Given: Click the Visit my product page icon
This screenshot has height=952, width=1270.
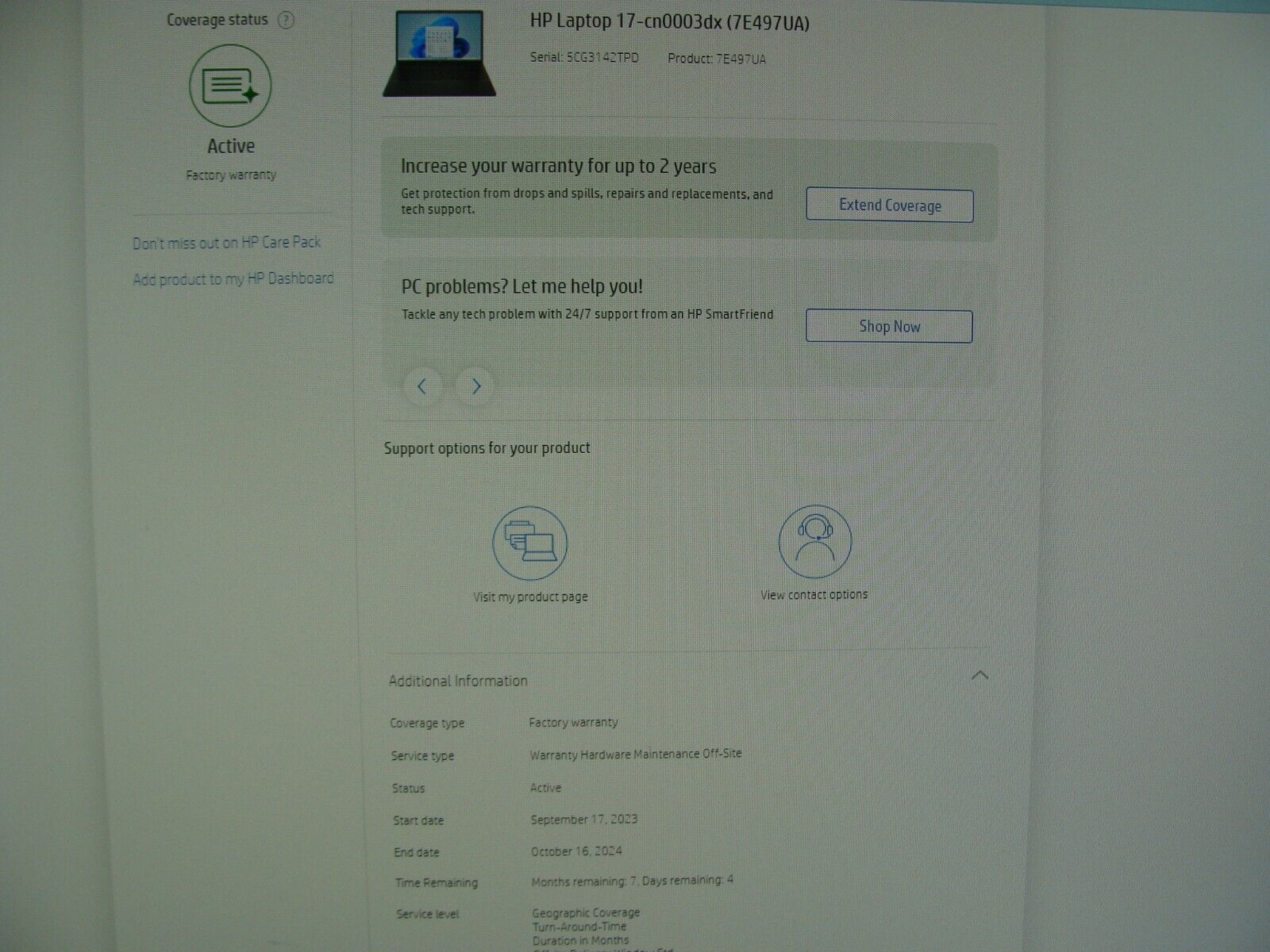Looking at the screenshot, I should coord(530,543).
